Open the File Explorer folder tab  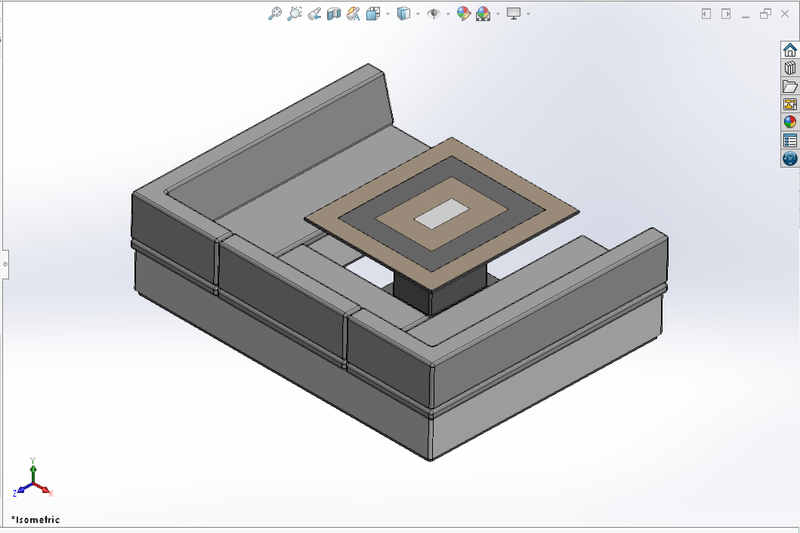(x=790, y=86)
